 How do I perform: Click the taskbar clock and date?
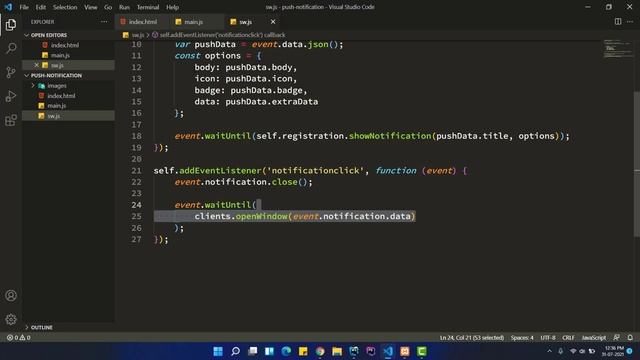click(614, 351)
